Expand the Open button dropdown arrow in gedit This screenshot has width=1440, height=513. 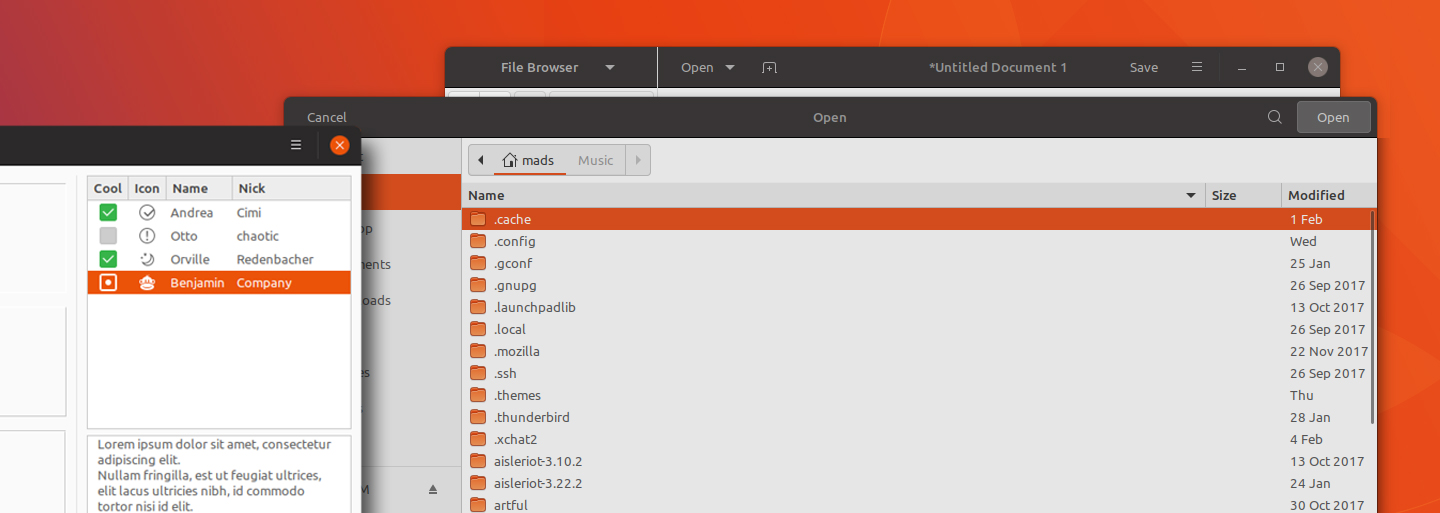click(x=730, y=68)
